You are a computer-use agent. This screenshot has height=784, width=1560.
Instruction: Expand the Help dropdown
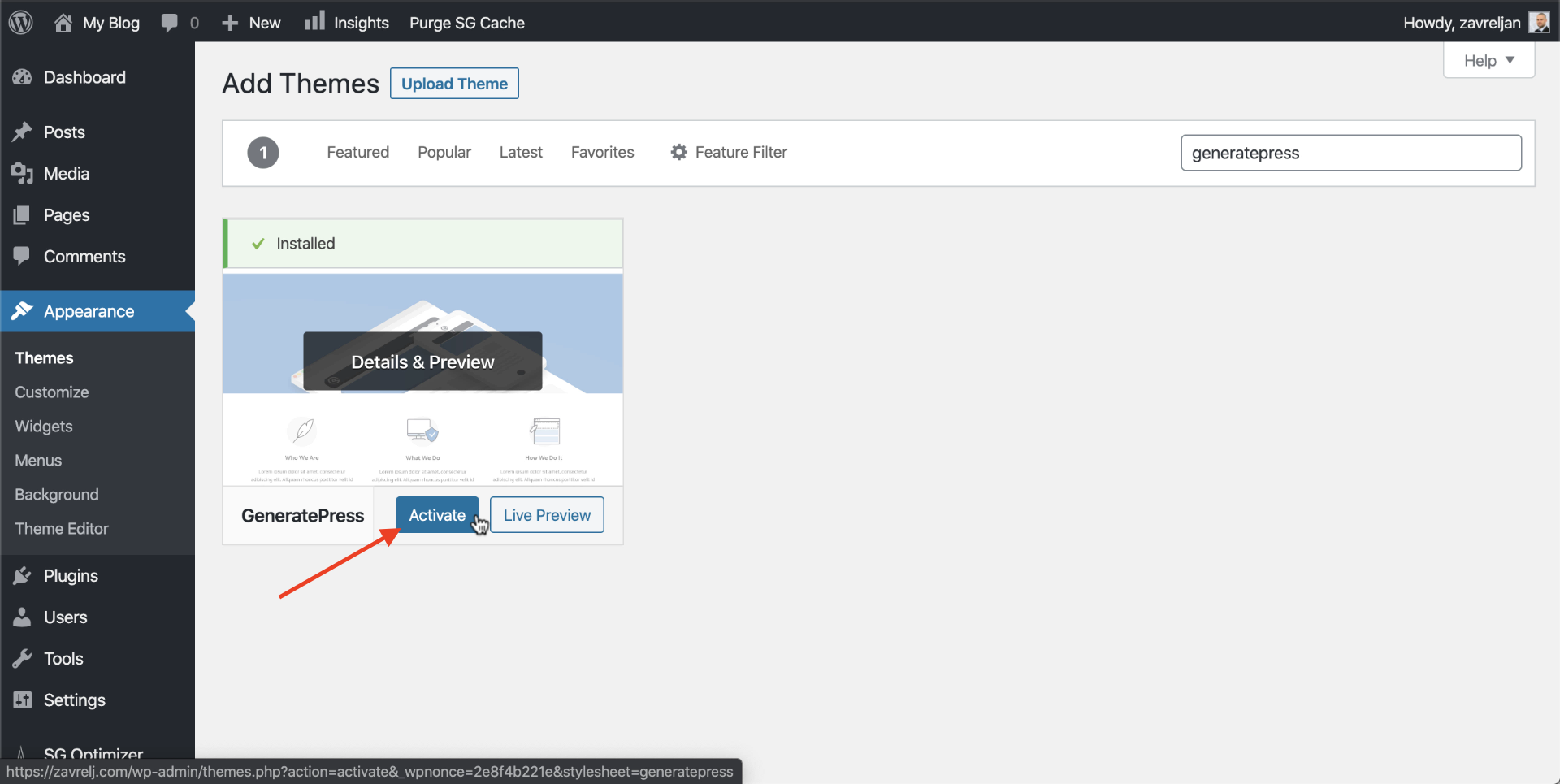(1488, 60)
